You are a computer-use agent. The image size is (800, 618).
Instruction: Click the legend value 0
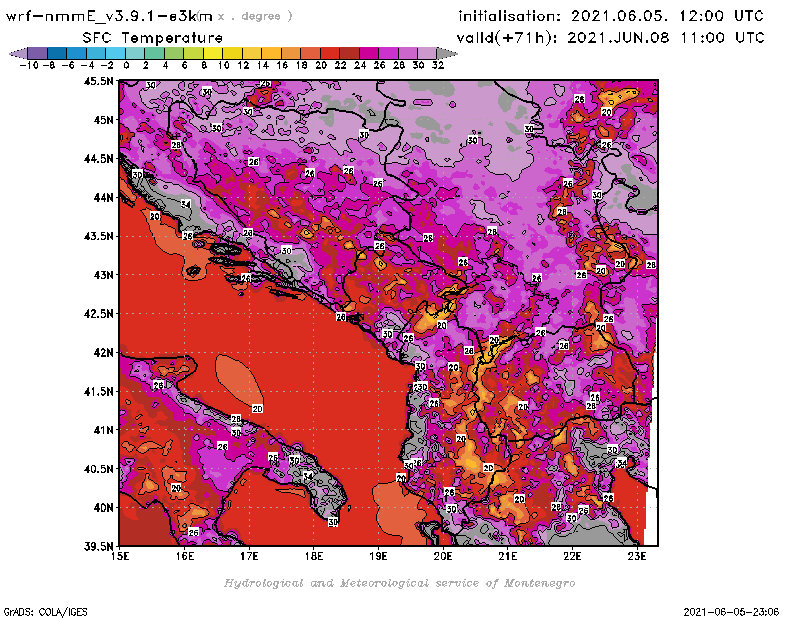coord(126,65)
